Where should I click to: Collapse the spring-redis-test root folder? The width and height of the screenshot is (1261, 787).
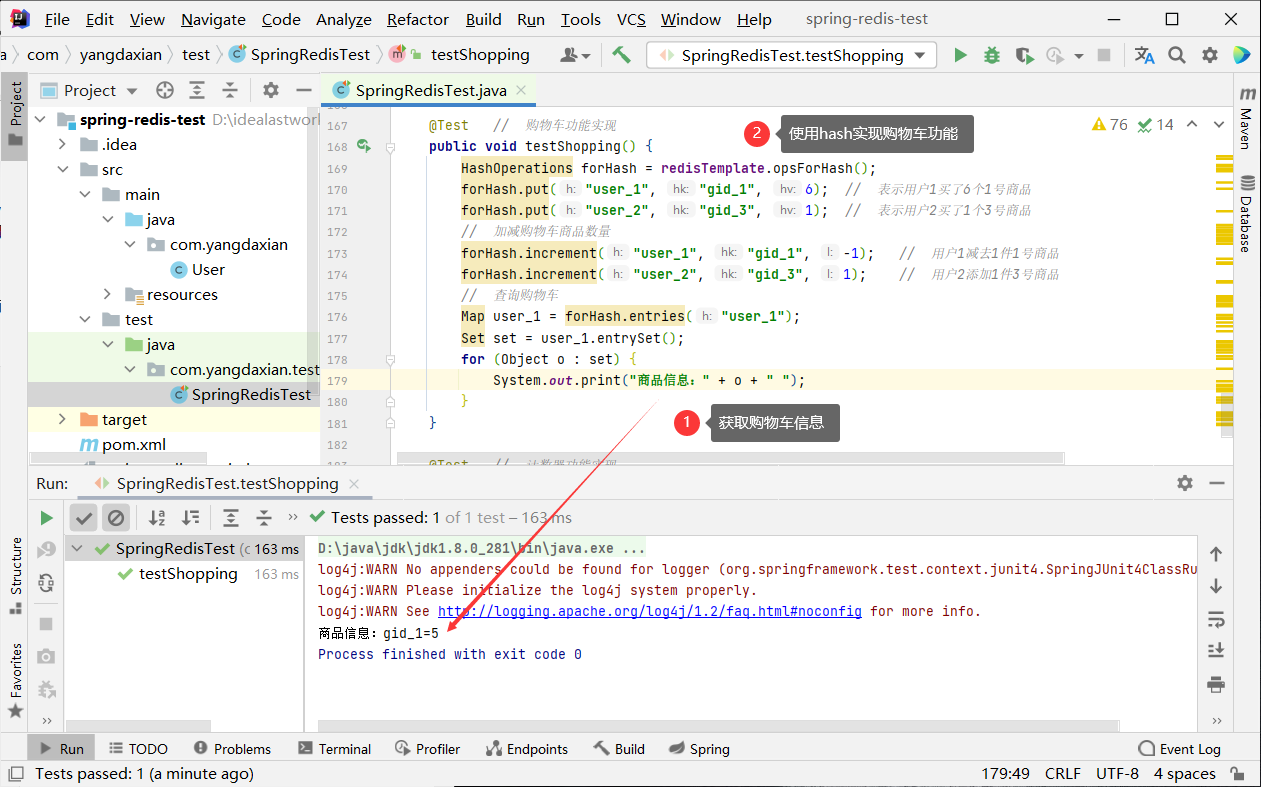(x=41, y=120)
